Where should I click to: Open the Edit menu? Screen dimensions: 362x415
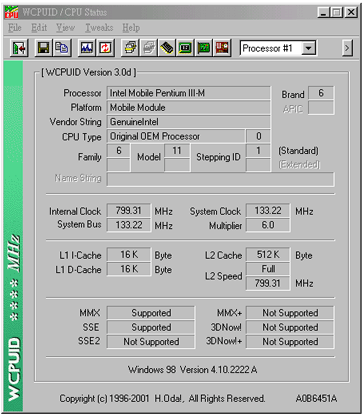[x=39, y=28]
